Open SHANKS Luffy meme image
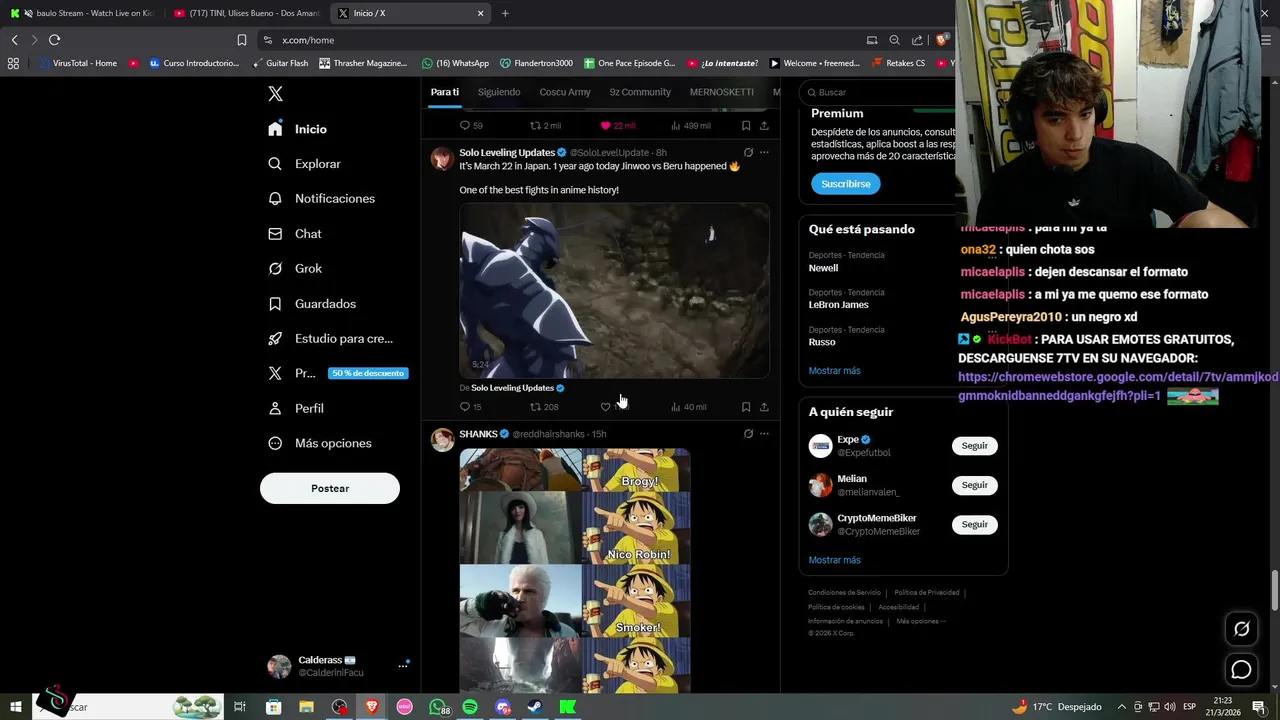 [x=575, y=570]
